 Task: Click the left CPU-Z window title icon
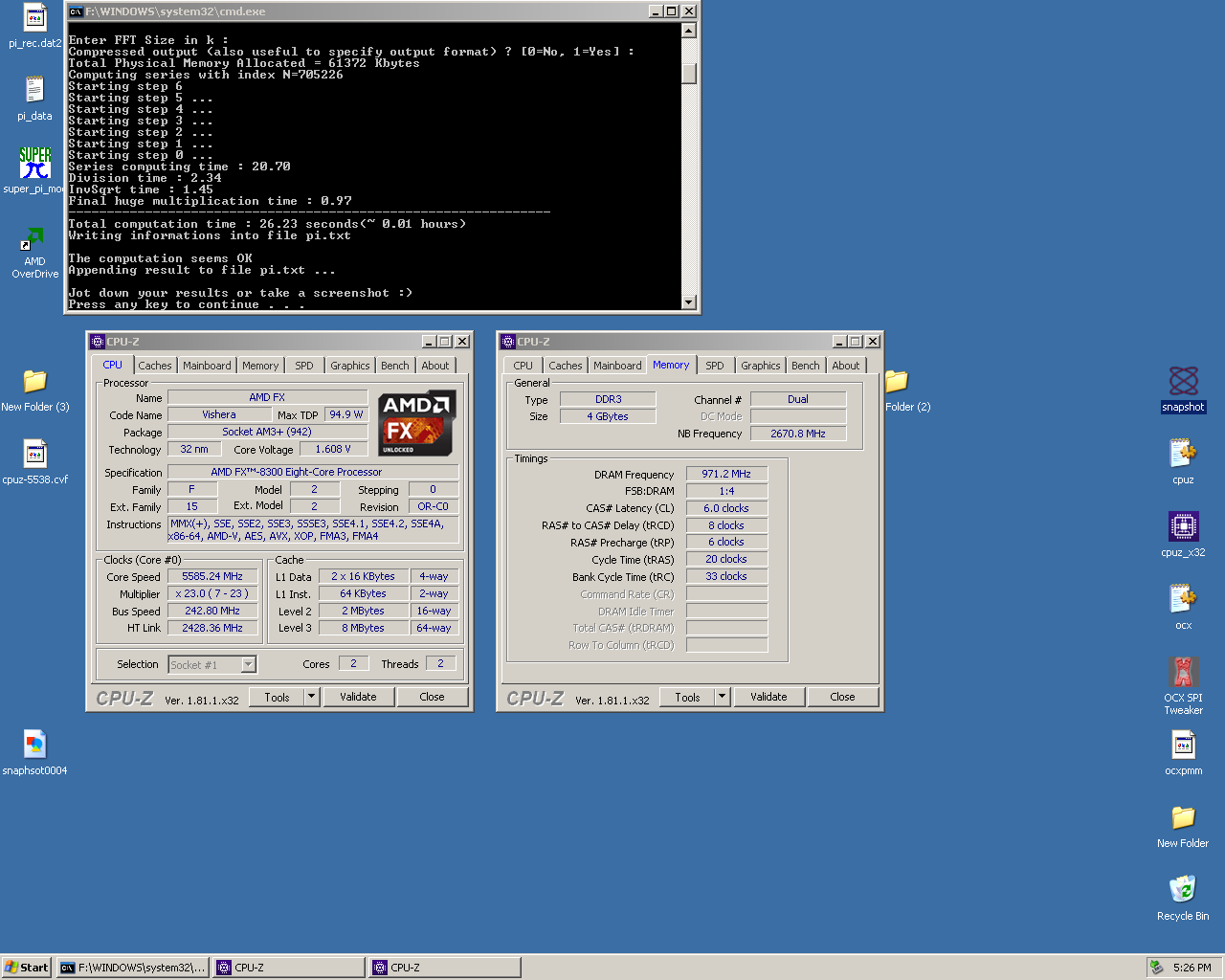[x=97, y=342]
